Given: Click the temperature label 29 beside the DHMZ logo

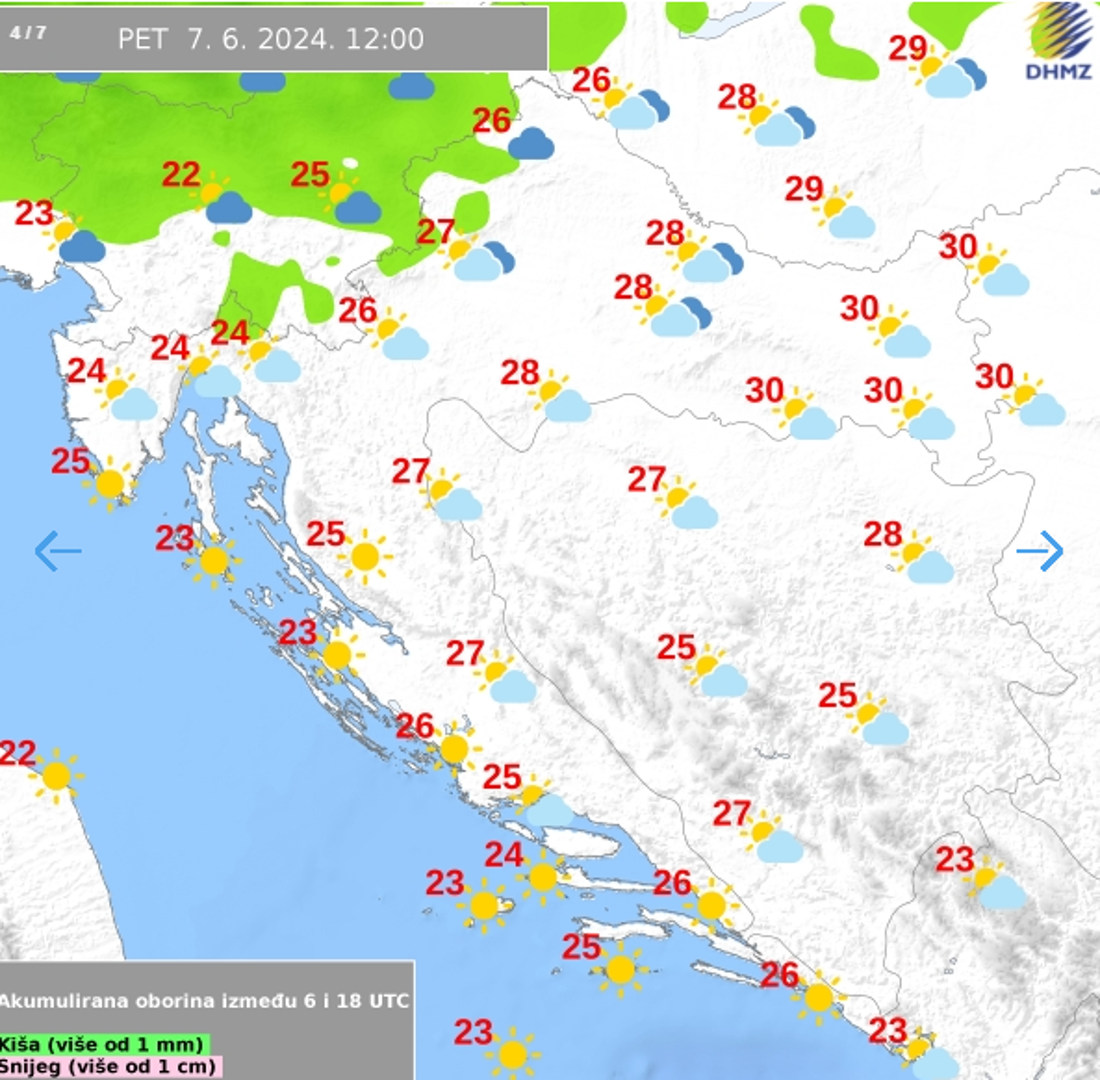Looking at the screenshot, I should (908, 48).
